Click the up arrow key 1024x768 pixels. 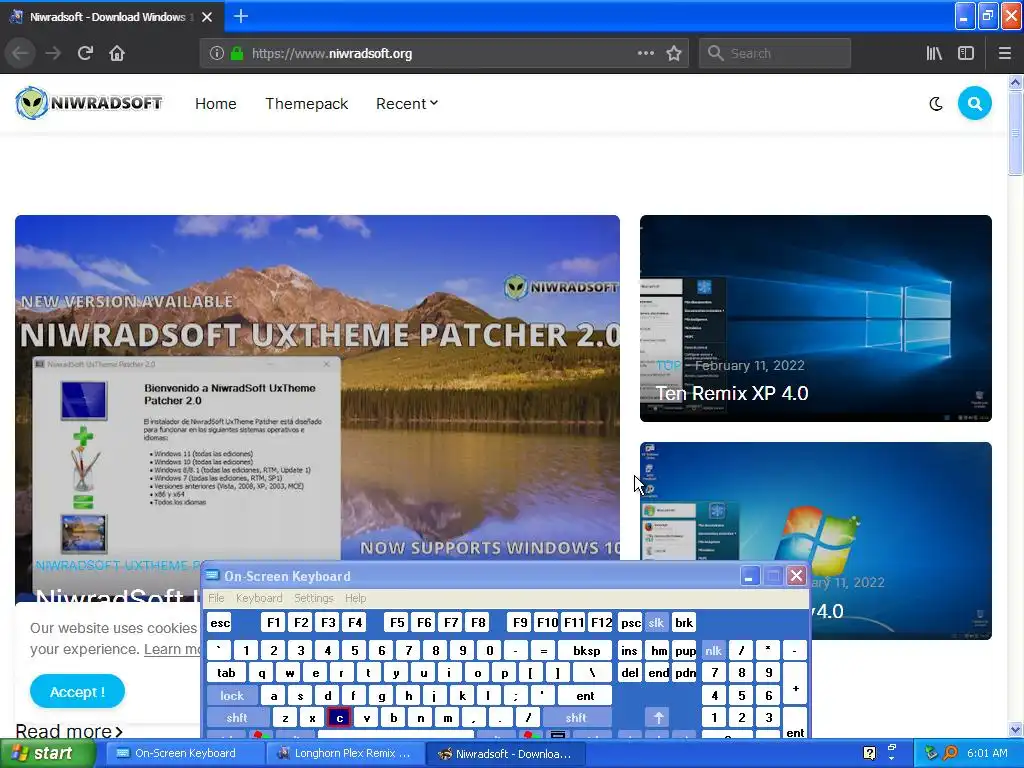click(658, 718)
